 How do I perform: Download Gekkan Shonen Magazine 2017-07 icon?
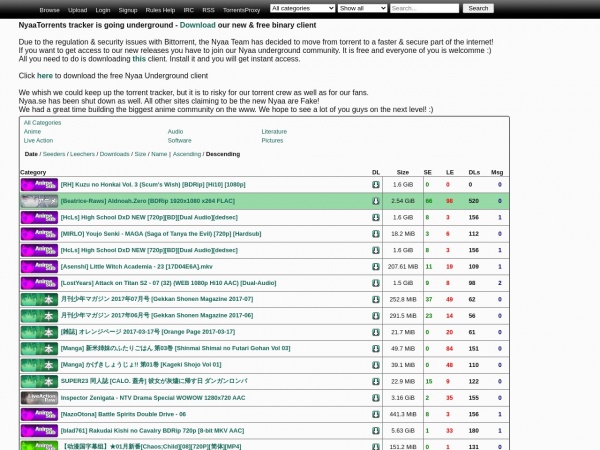[x=376, y=300]
